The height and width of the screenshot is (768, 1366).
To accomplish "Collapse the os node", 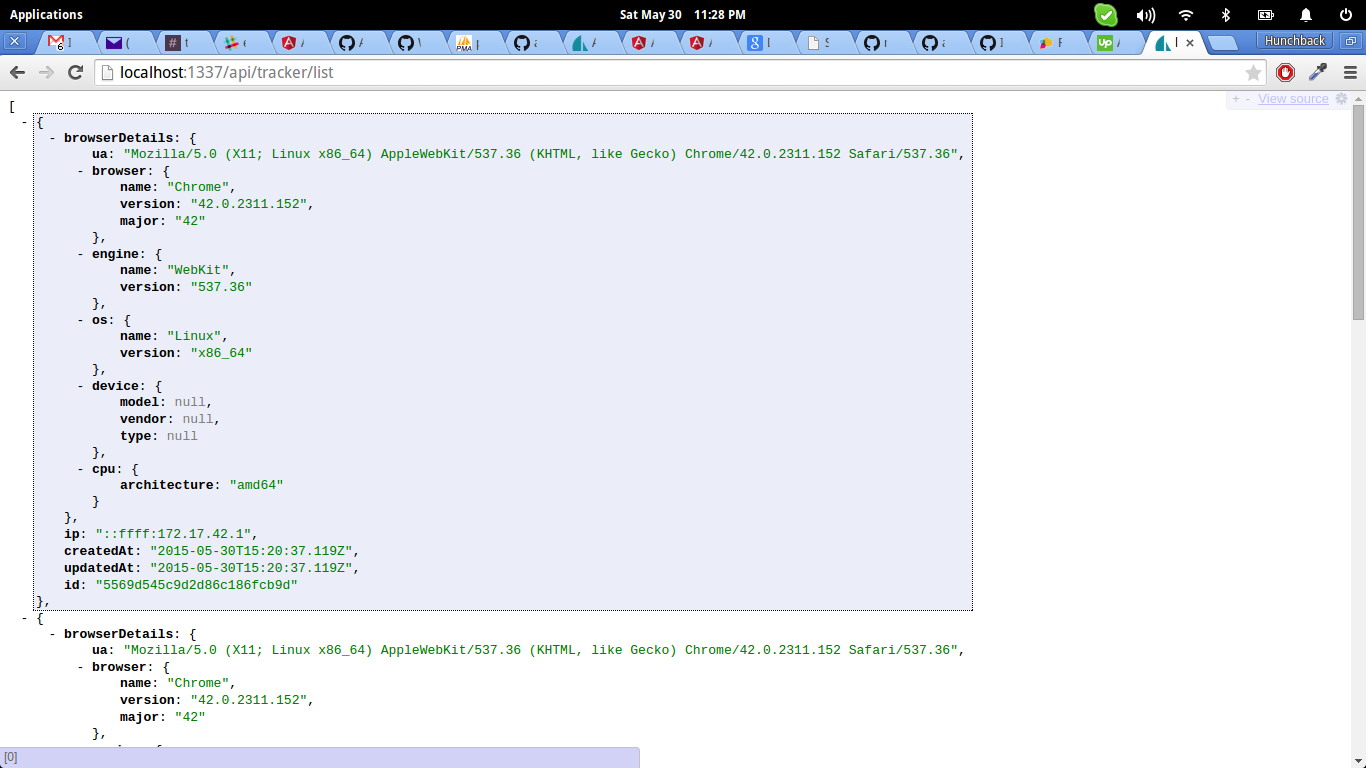I will coord(81,321).
